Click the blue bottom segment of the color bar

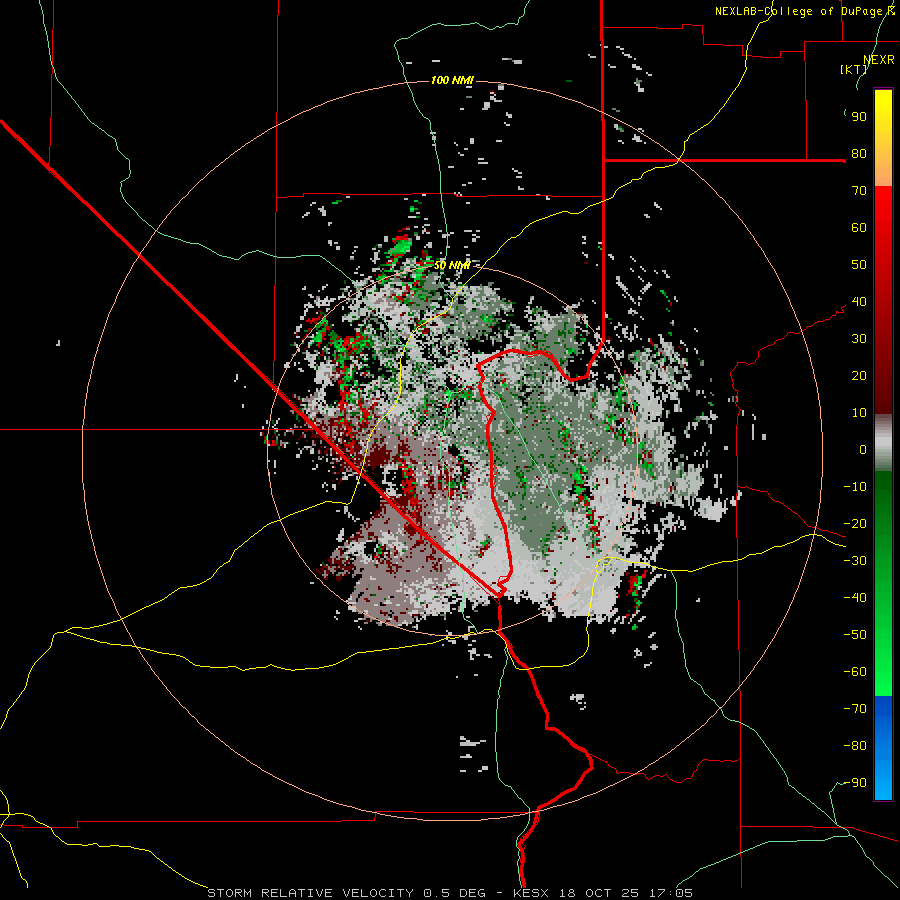[x=883, y=747]
